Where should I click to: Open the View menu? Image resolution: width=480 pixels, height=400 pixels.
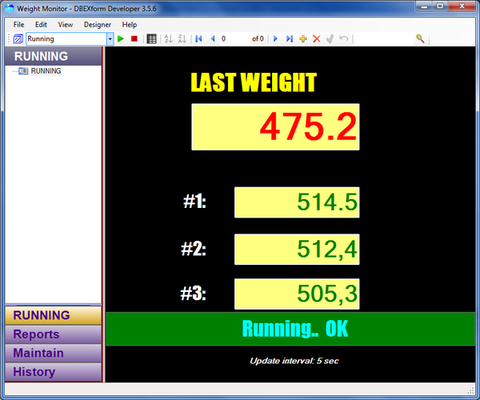(65, 25)
